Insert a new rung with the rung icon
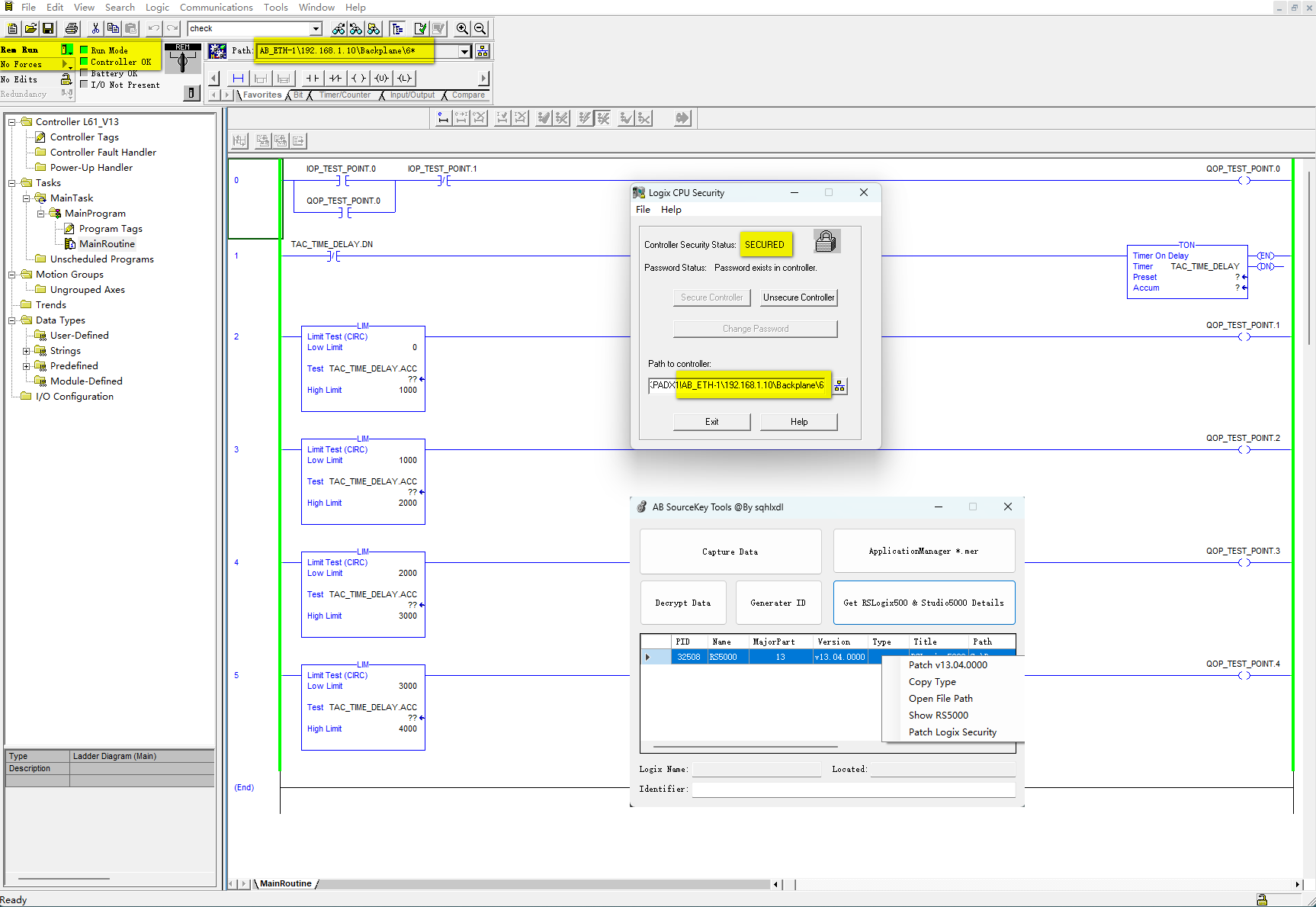This screenshot has height=907, width=1316. click(238, 78)
